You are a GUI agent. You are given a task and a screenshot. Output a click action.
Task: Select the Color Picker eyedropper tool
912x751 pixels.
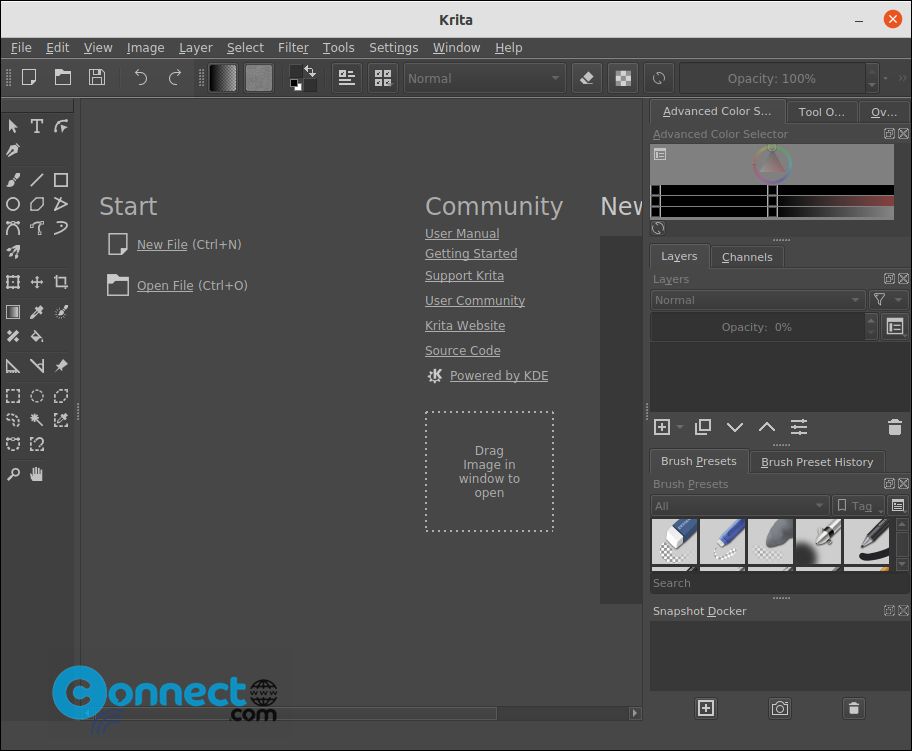click(37, 312)
